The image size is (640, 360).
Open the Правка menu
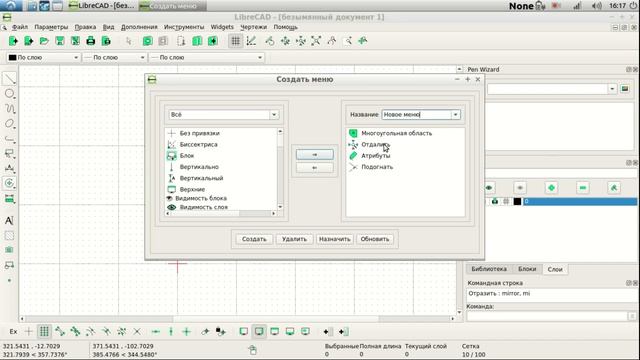pos(85,27)
